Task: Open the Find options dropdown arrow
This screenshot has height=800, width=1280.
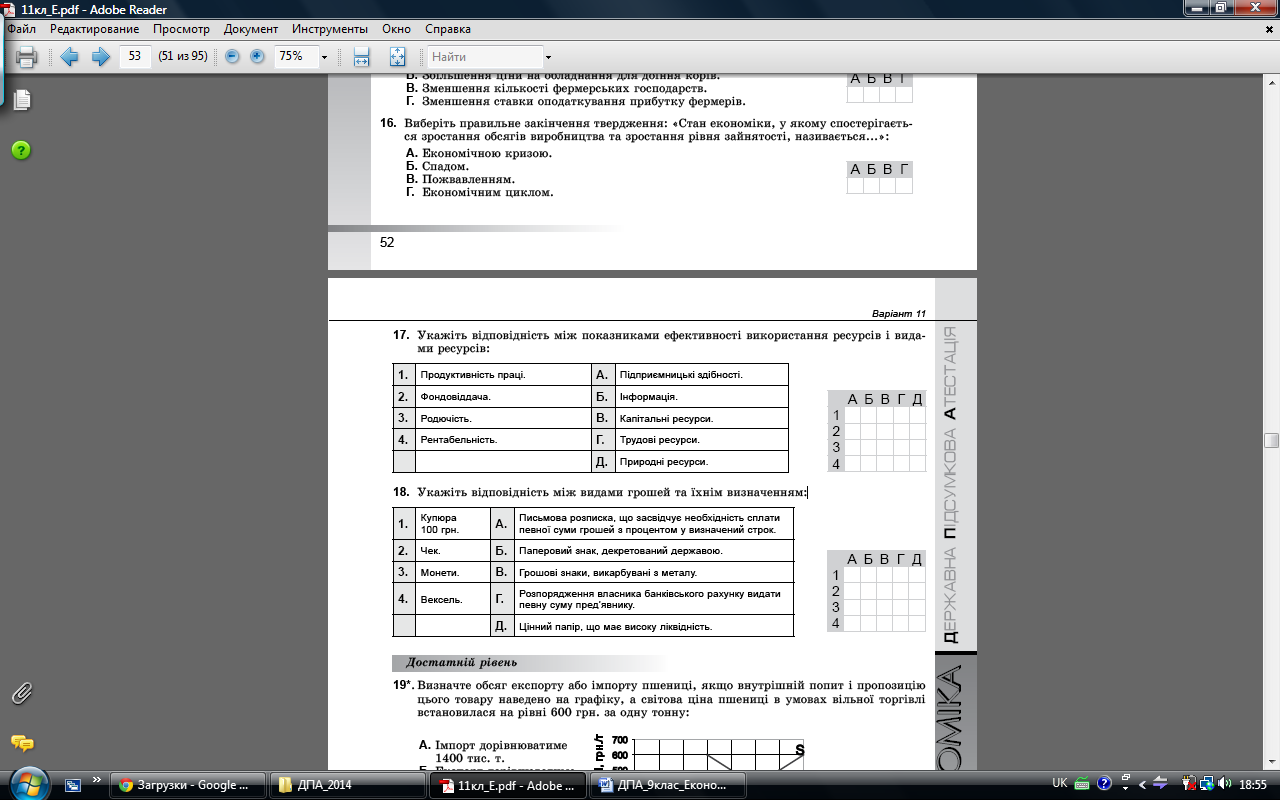Action: tap(548, 57)
